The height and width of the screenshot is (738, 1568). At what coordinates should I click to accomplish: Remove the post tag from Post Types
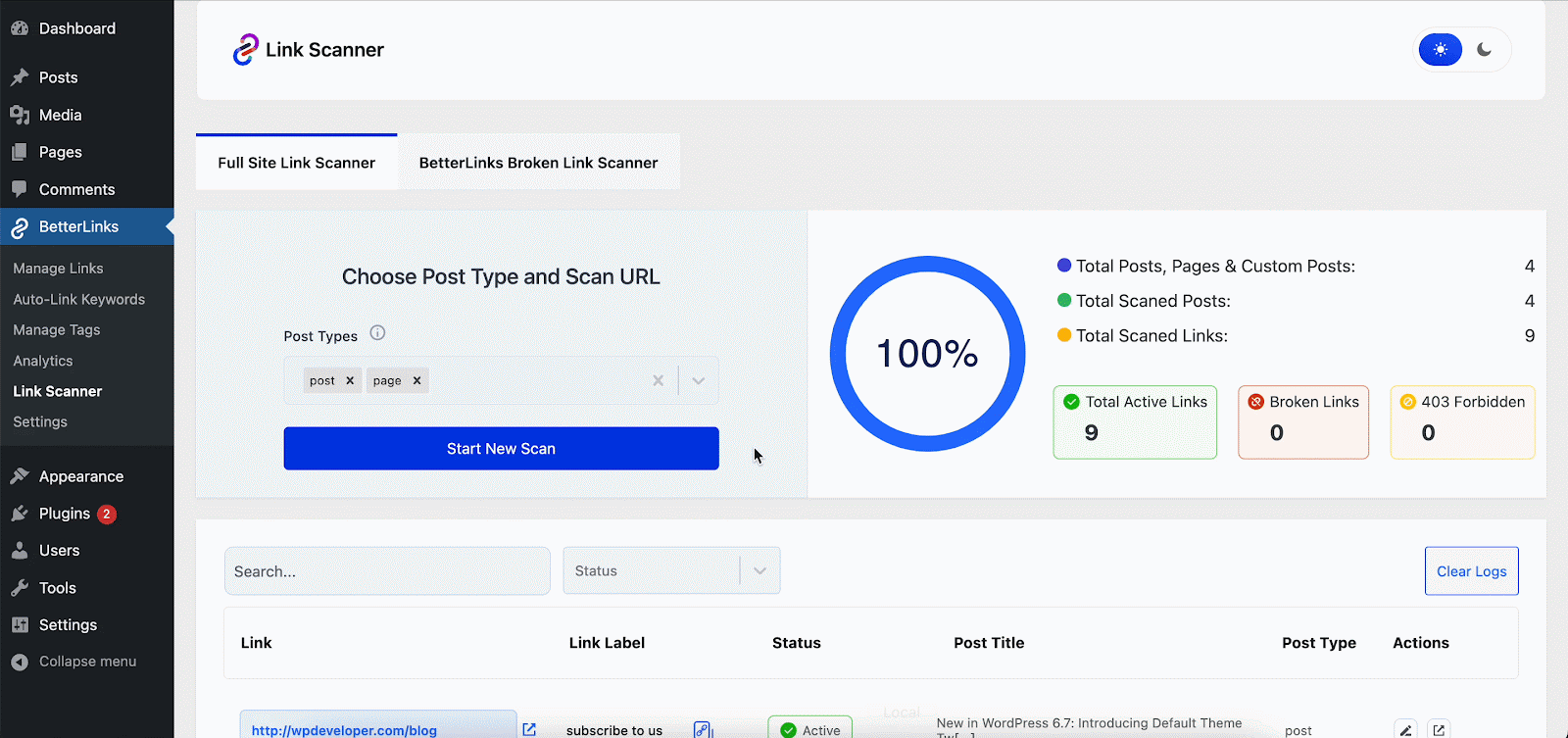pos(350,380)
